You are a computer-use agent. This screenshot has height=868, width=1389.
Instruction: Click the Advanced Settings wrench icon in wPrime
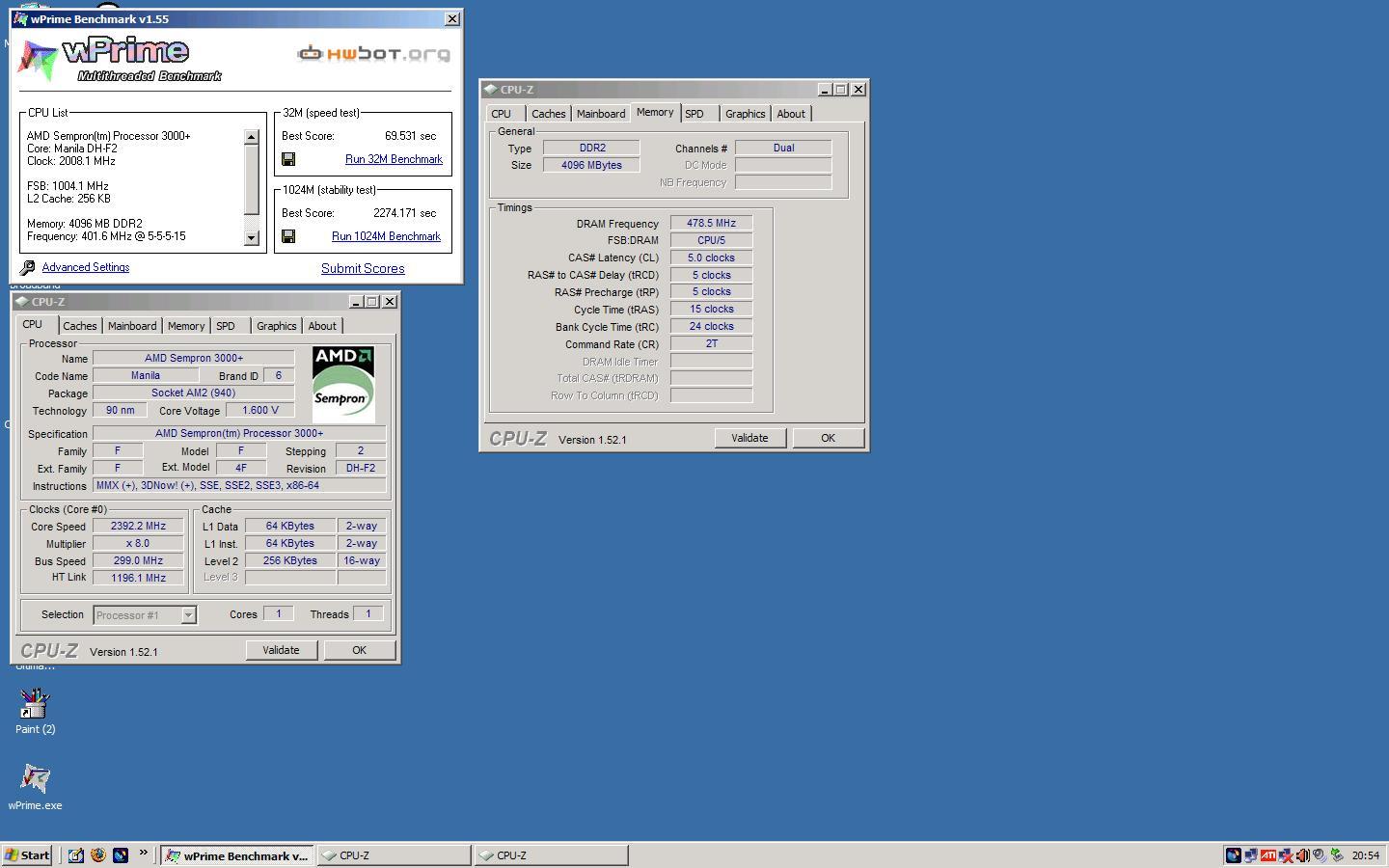[x=28, y=267]
